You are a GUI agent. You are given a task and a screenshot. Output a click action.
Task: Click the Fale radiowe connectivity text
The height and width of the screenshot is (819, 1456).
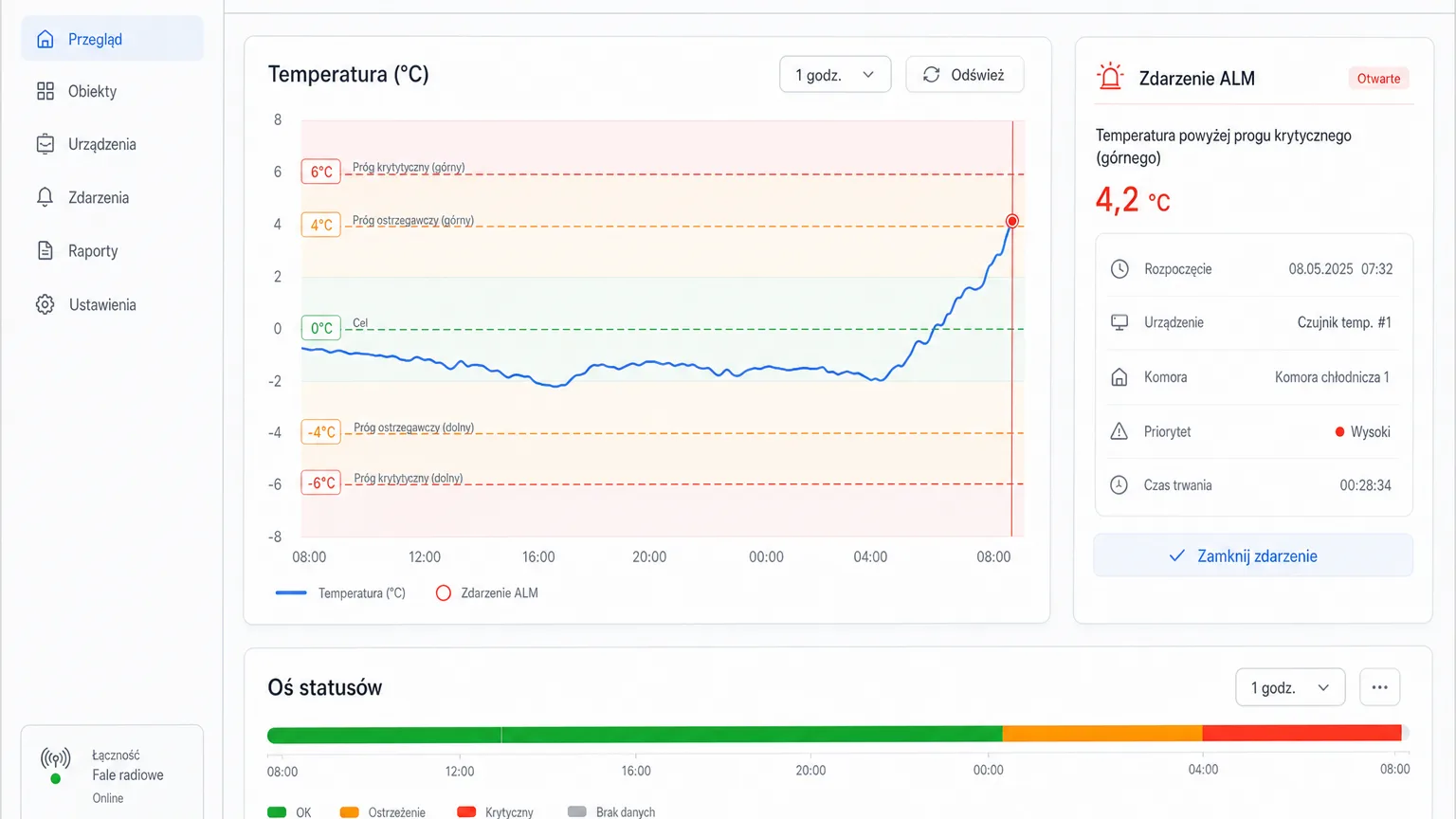[128, 774]
